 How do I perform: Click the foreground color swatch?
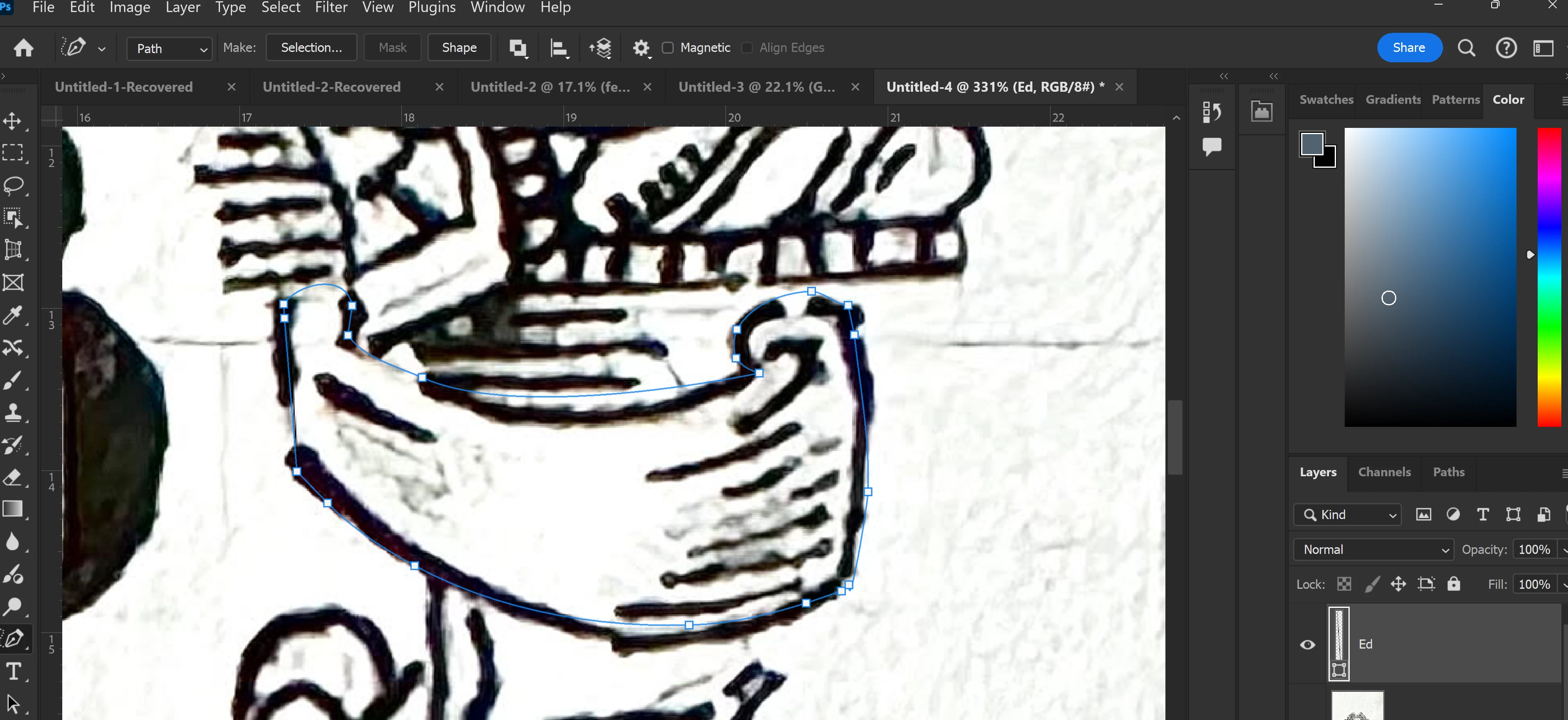pos(1312,144)
